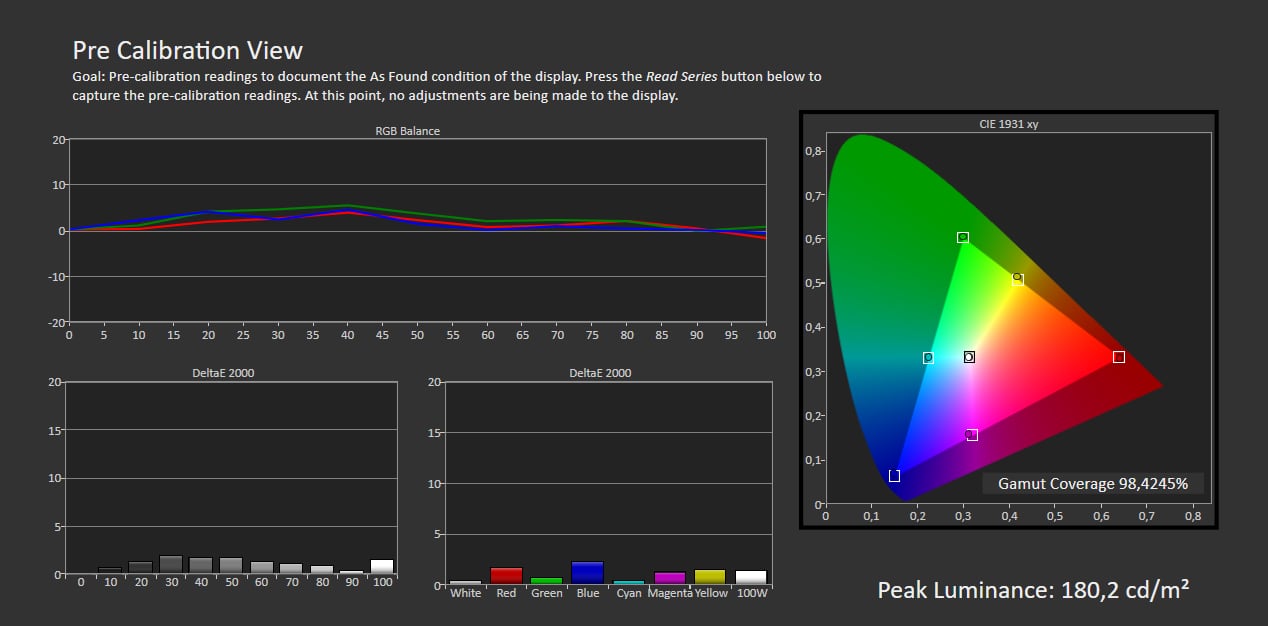Select the Magenta bar in color DeltaE chart
Image resolution: width=1268 pixels, height=626 pixels.
pyautogui.click(x=670, y=578)
